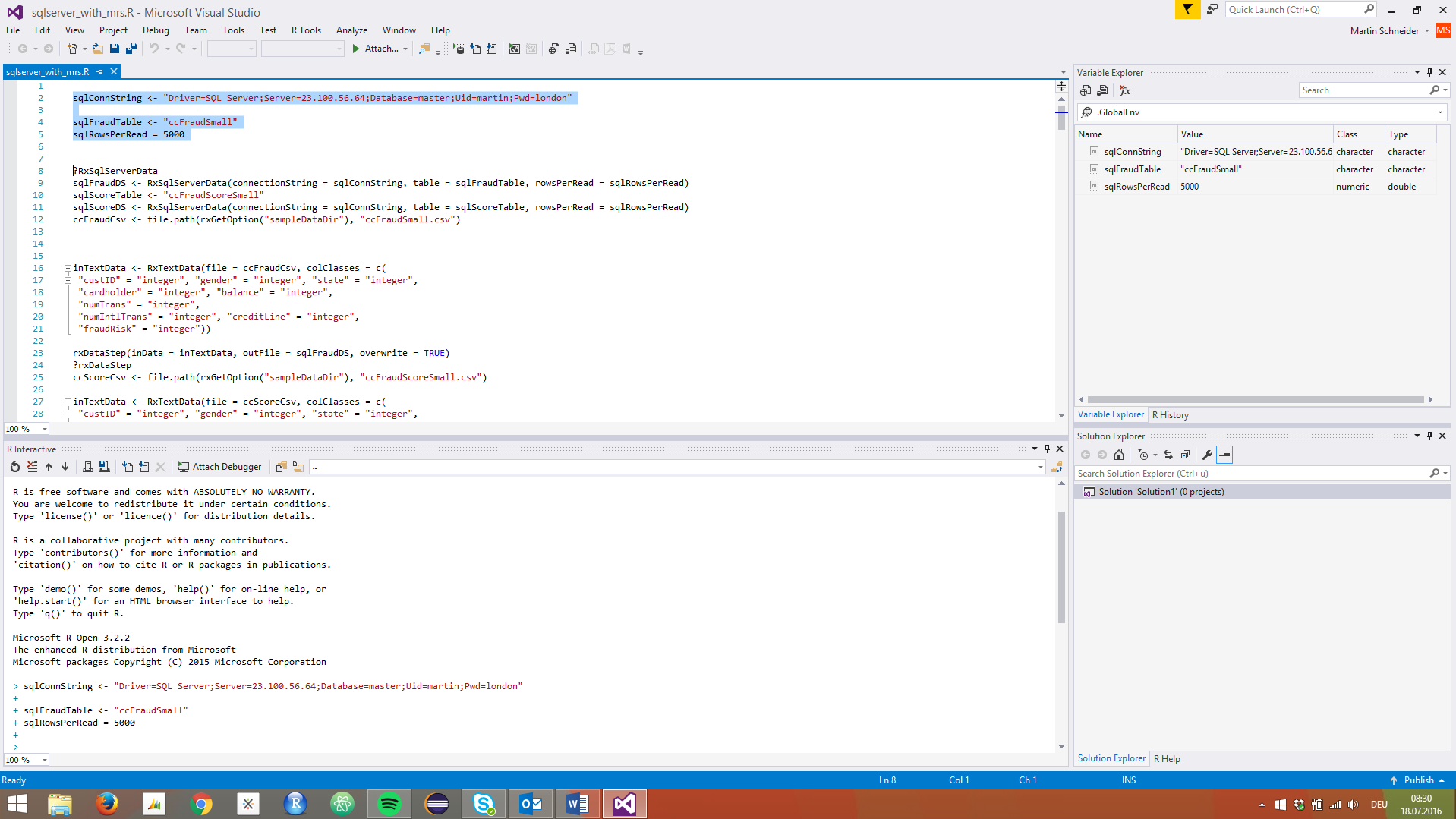Click the Attach Debugger button
Image resolution: width=1456 pixels, height=819 pixels.
click(219, 467)
